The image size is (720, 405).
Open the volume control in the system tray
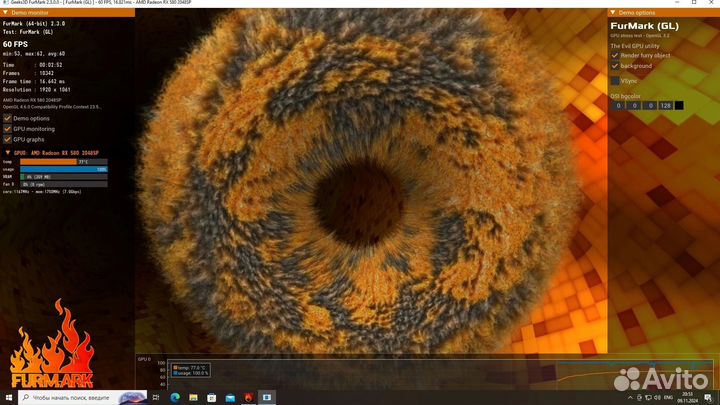point(657,398)
